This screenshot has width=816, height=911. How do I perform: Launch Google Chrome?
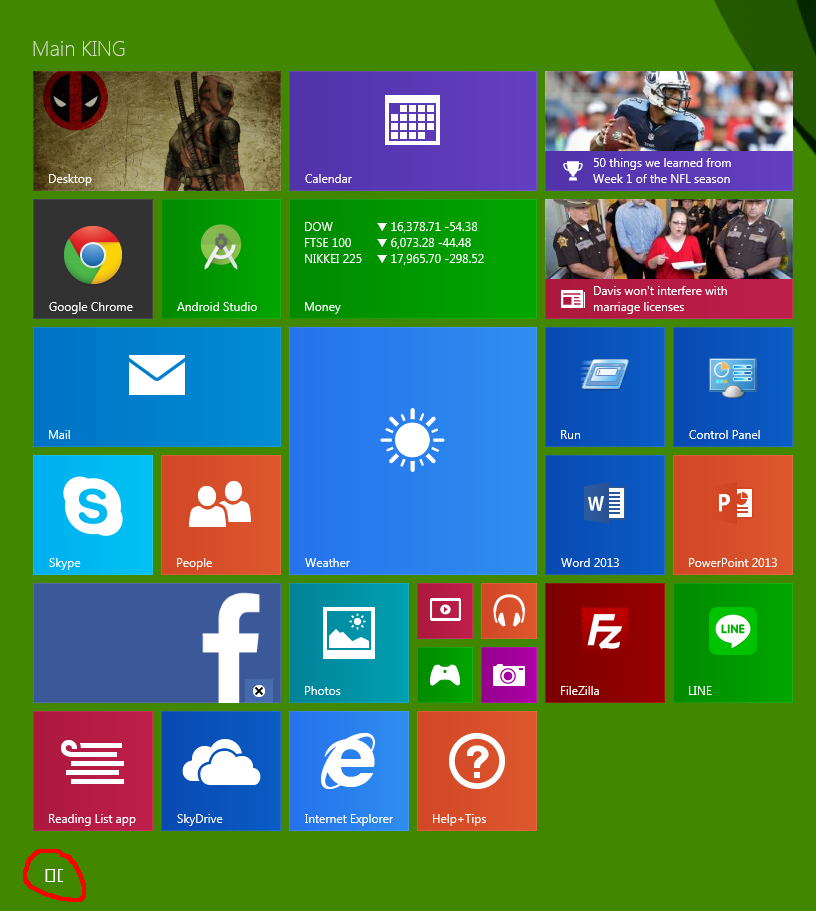93,259
